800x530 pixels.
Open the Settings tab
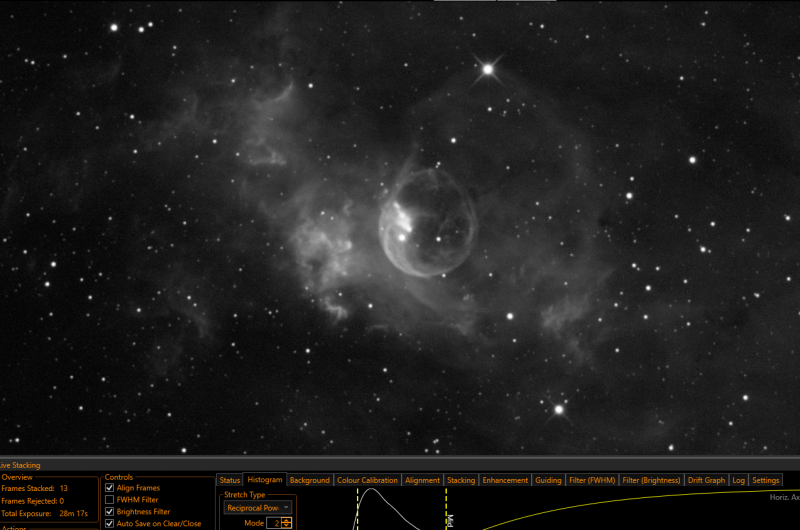[x=766, y=480]
